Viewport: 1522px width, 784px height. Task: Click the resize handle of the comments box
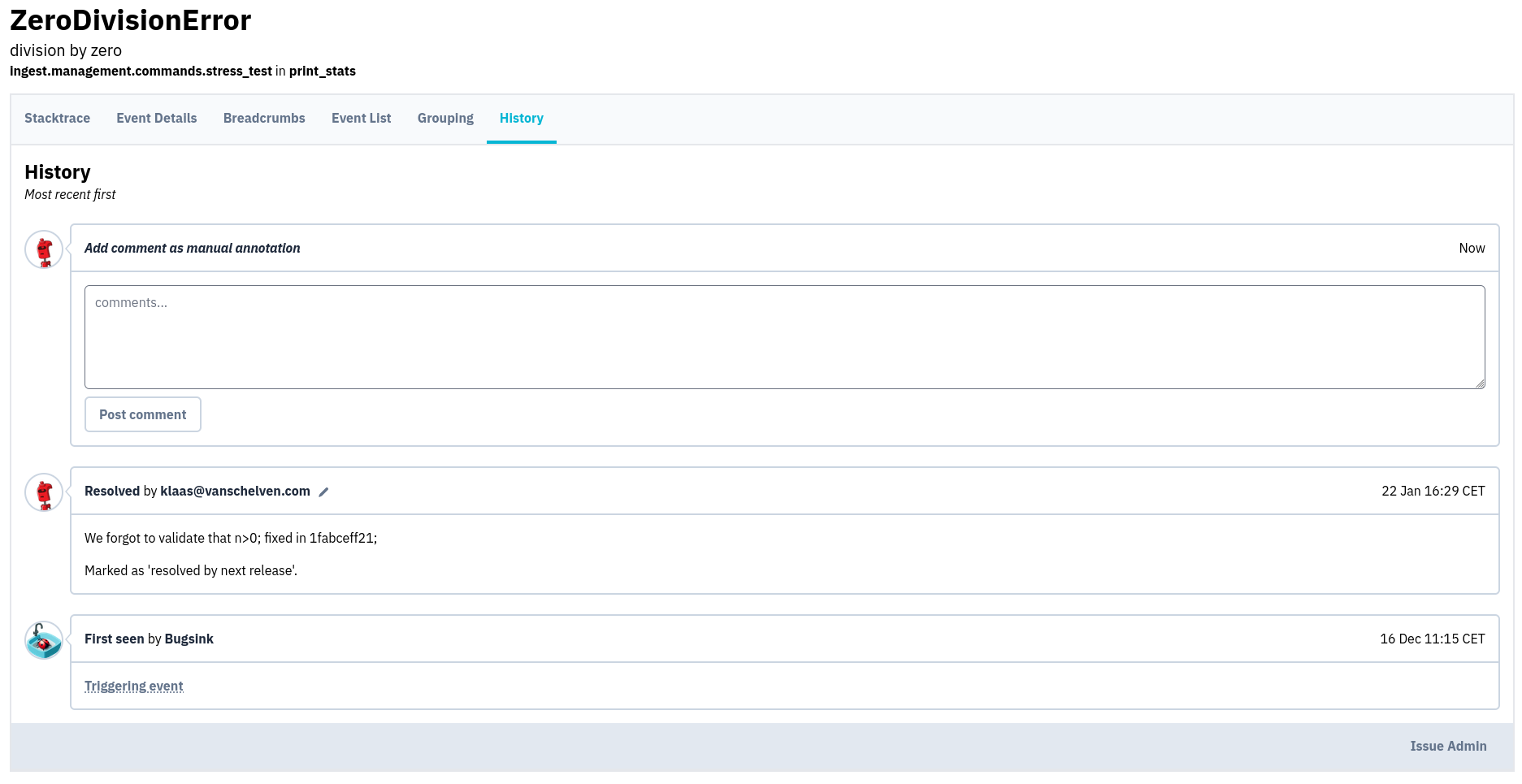(1480, 383)
